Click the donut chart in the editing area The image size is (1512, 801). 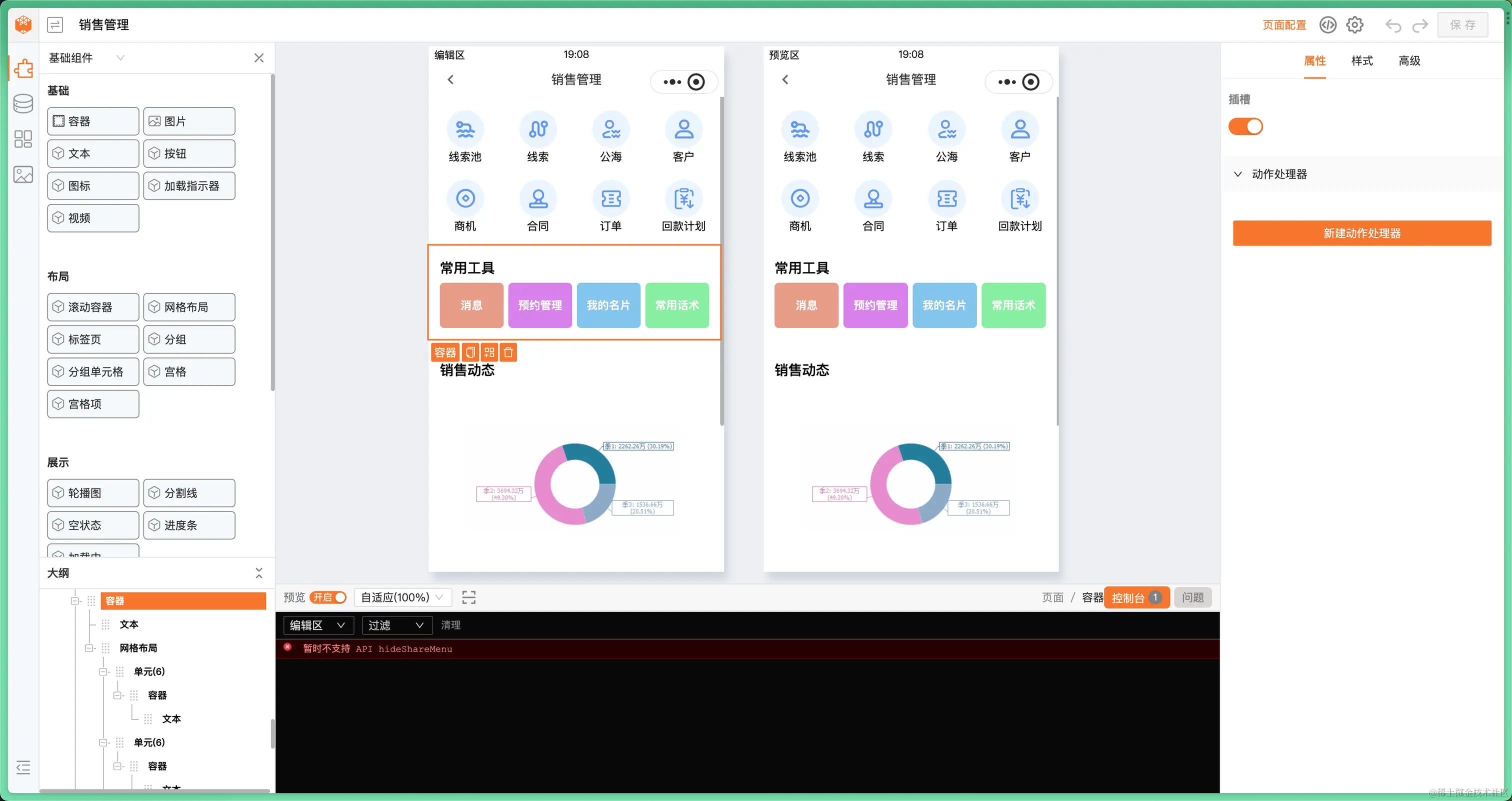click(575, 483)
